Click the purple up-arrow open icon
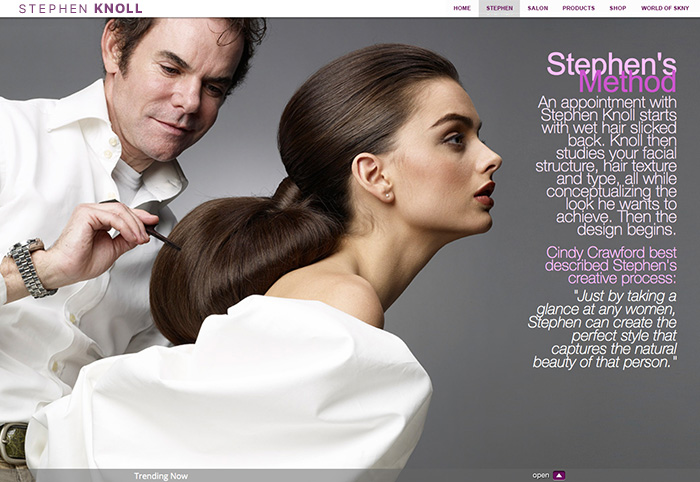Viewport: 700px width, 482px height. [x=559, y=475]
